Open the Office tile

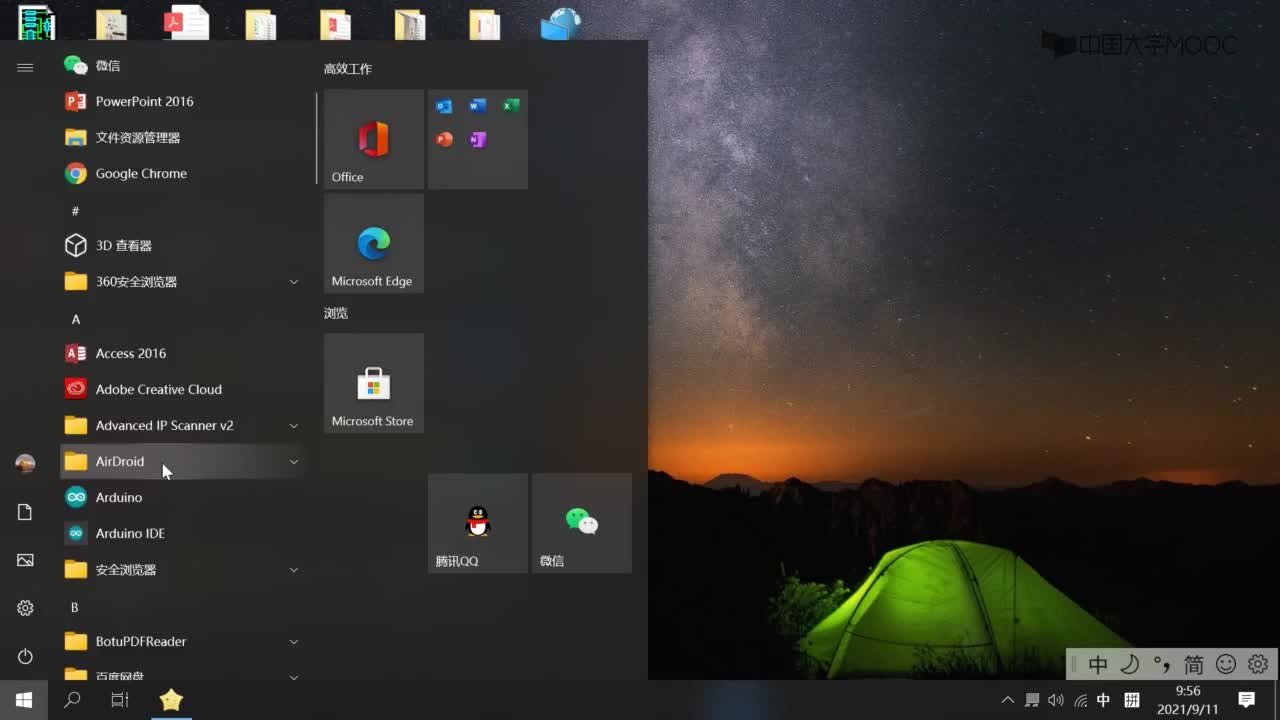pos(374,139)
